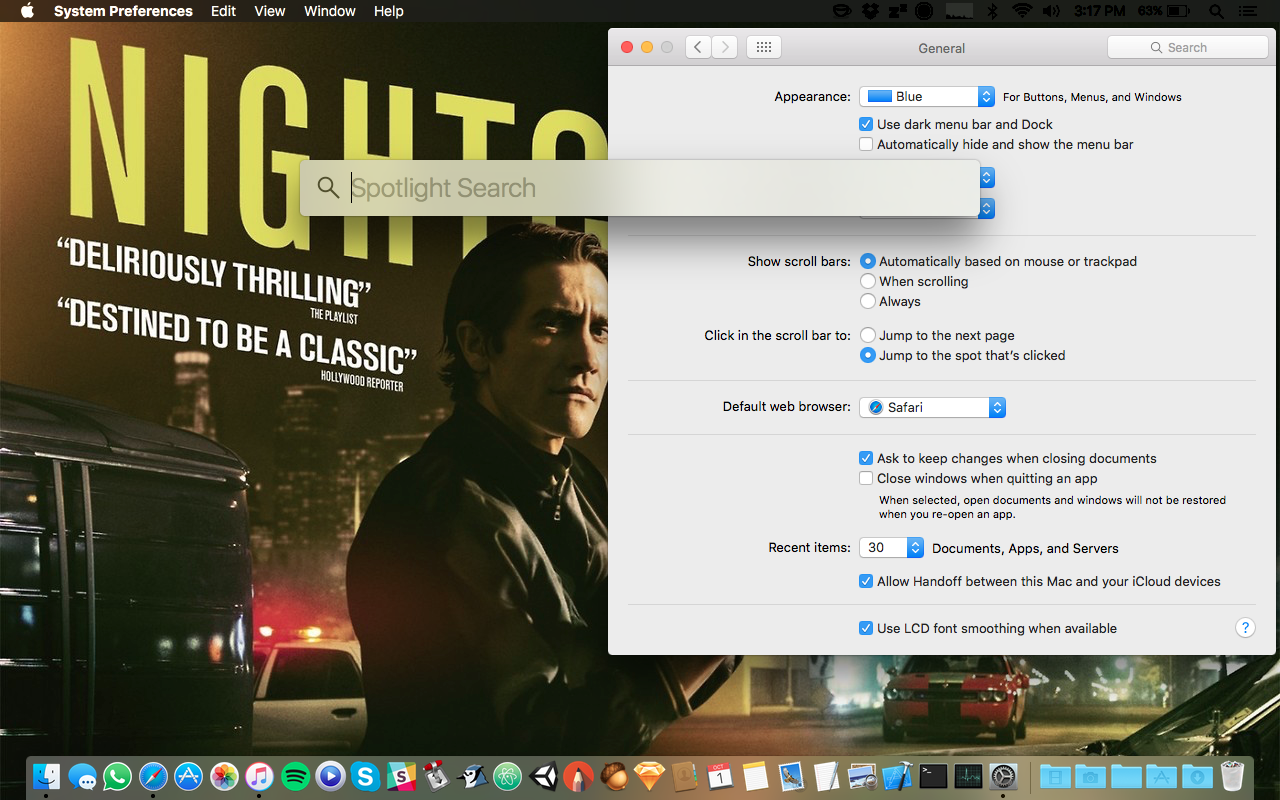Image resolution: width=1280 pixels, height=800 pixels.
Task: Click Spotlight magnifier in menu bar
Action: [1216, 11]
